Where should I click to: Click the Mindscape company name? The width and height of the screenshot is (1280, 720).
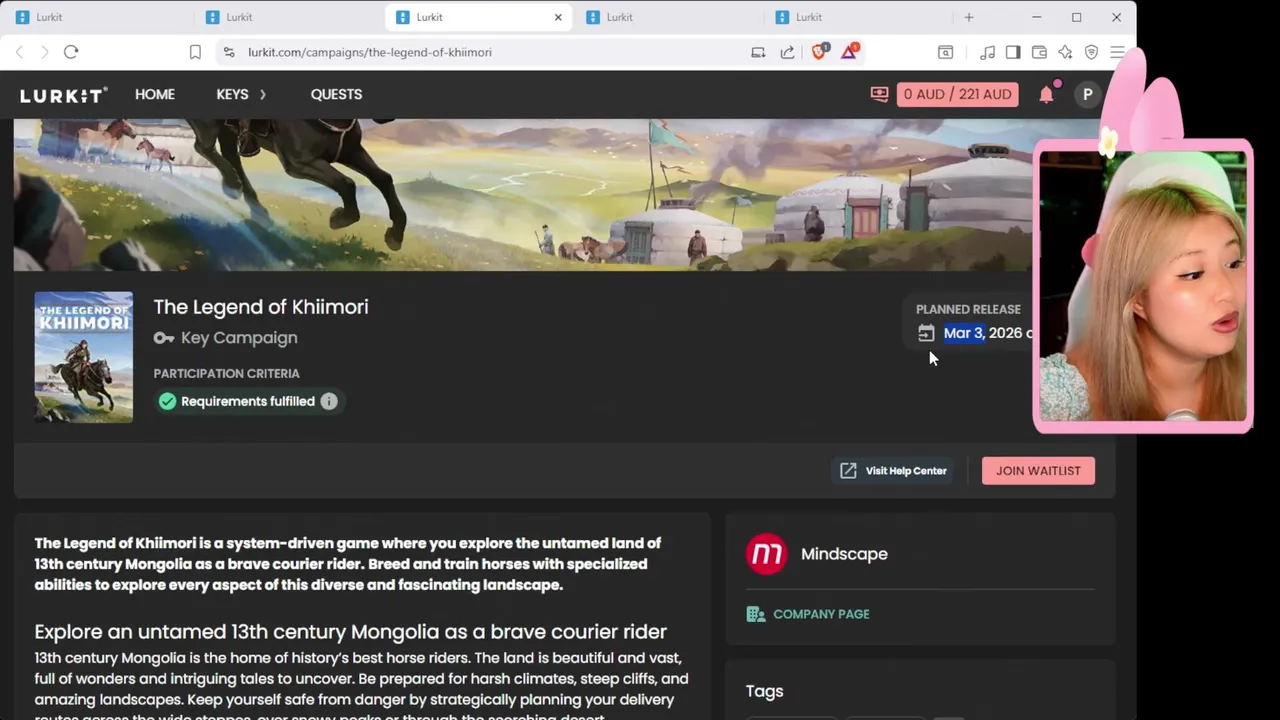coord(844,554)
